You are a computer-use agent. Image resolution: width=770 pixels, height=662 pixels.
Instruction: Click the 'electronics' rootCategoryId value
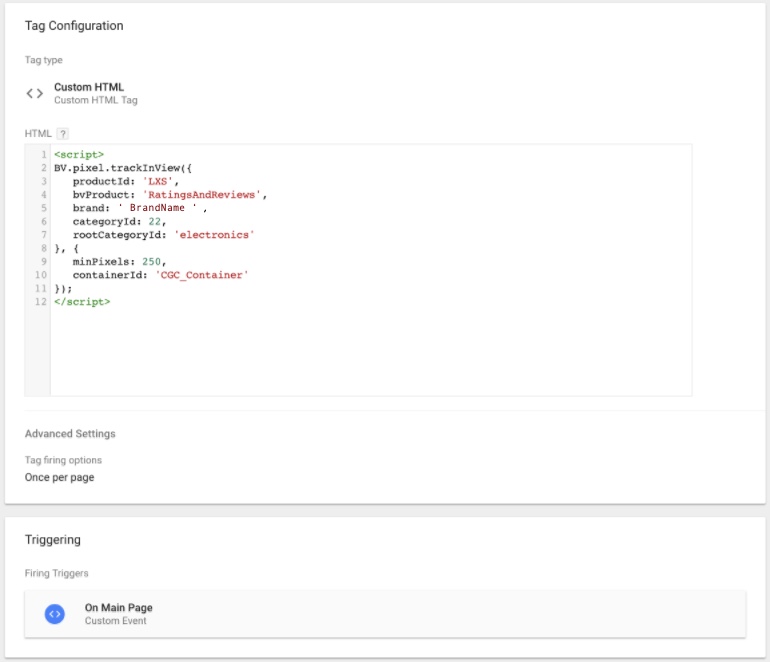pyautogui.click(x=214, y=235)
